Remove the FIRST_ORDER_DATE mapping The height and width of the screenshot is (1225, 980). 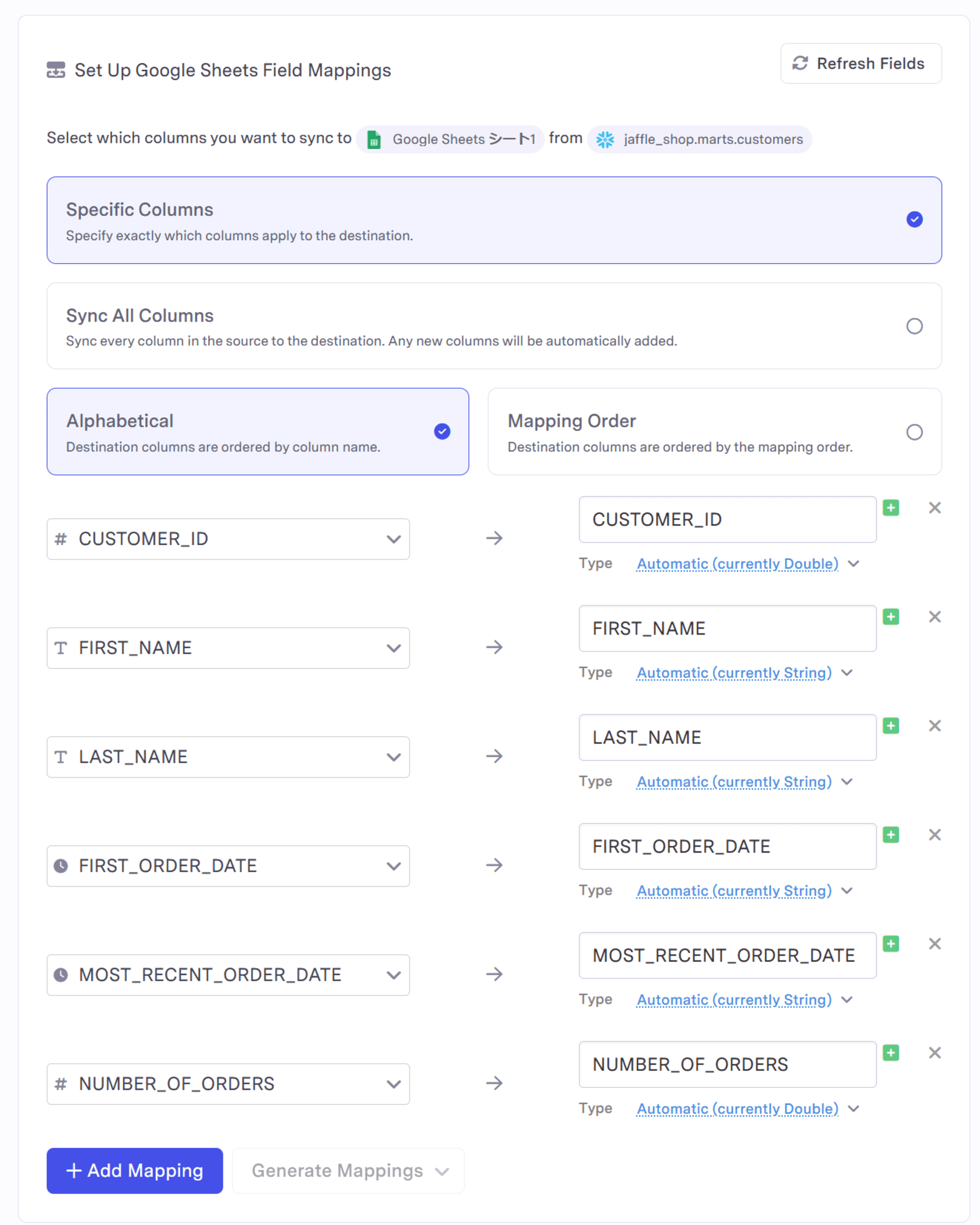[935, 835]
